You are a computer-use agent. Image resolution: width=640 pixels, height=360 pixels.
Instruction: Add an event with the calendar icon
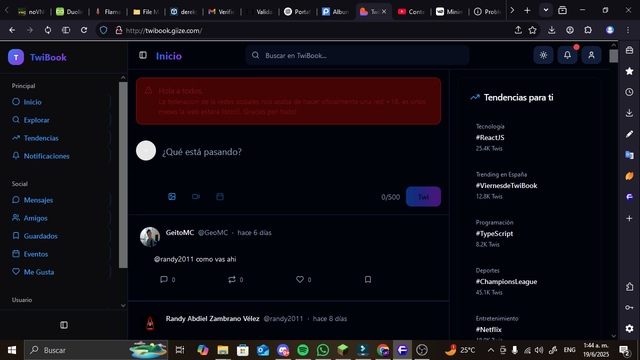[x=220, y=197]
